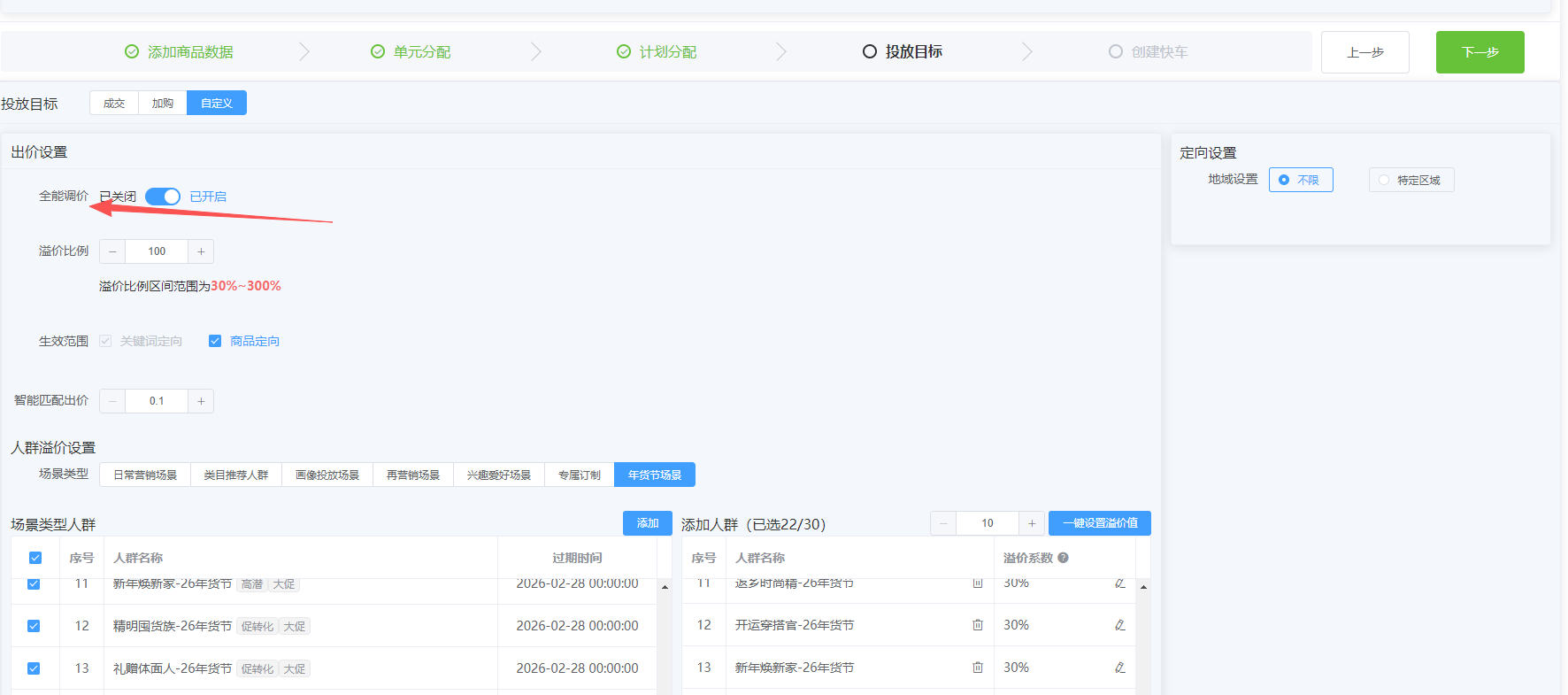
Task: Click the 一键设置溢价值 button
Action: 1100,523
